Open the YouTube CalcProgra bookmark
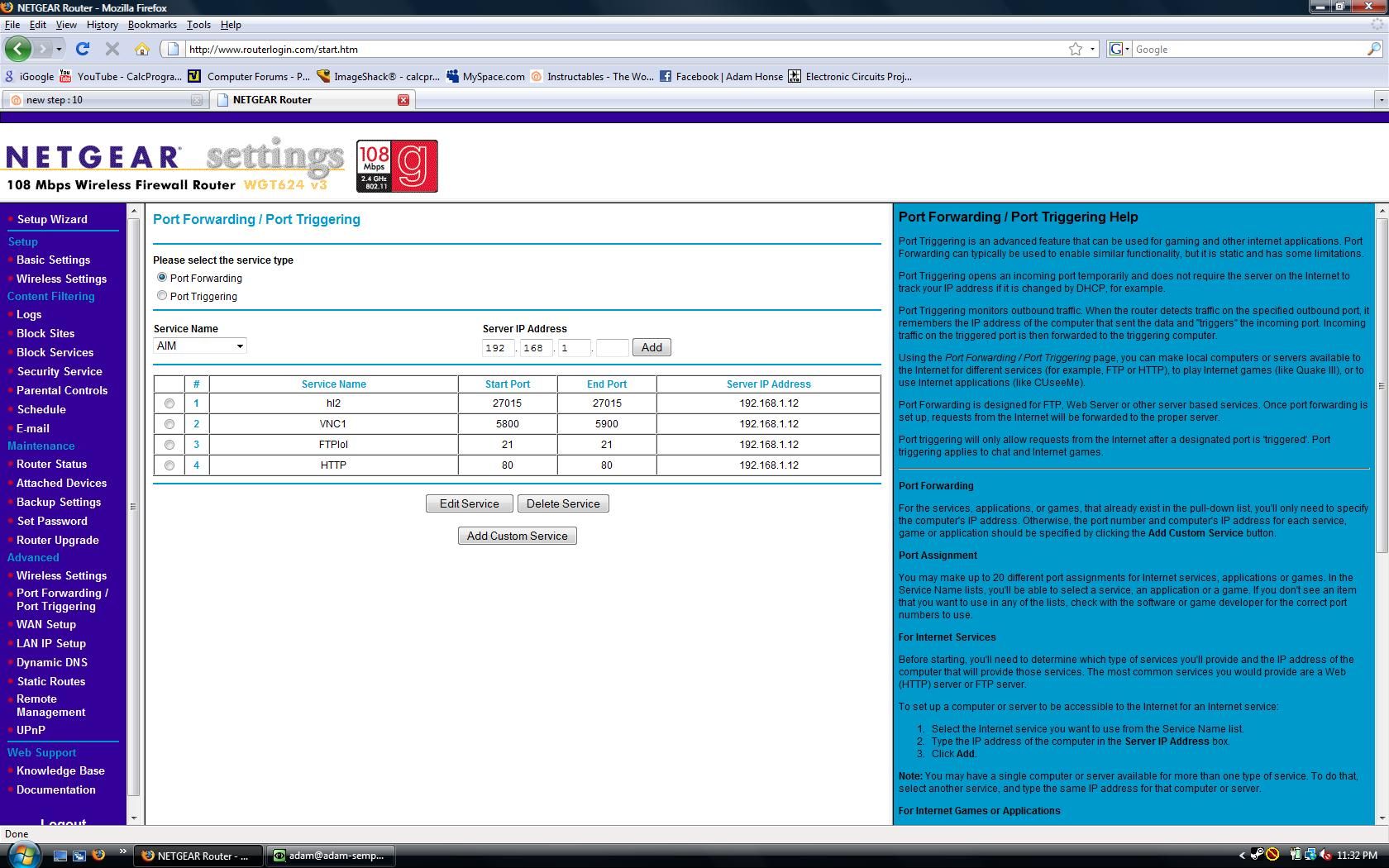This screenshot has width=1389, height=868. point(121,76)
